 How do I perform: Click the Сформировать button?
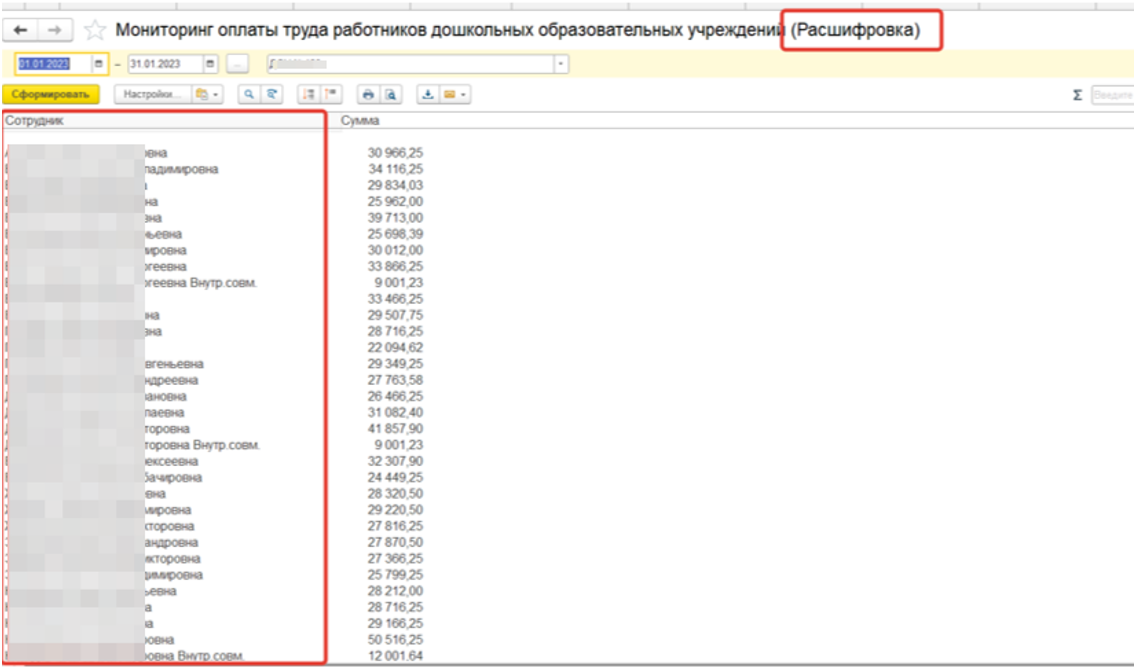coord(51,94)
